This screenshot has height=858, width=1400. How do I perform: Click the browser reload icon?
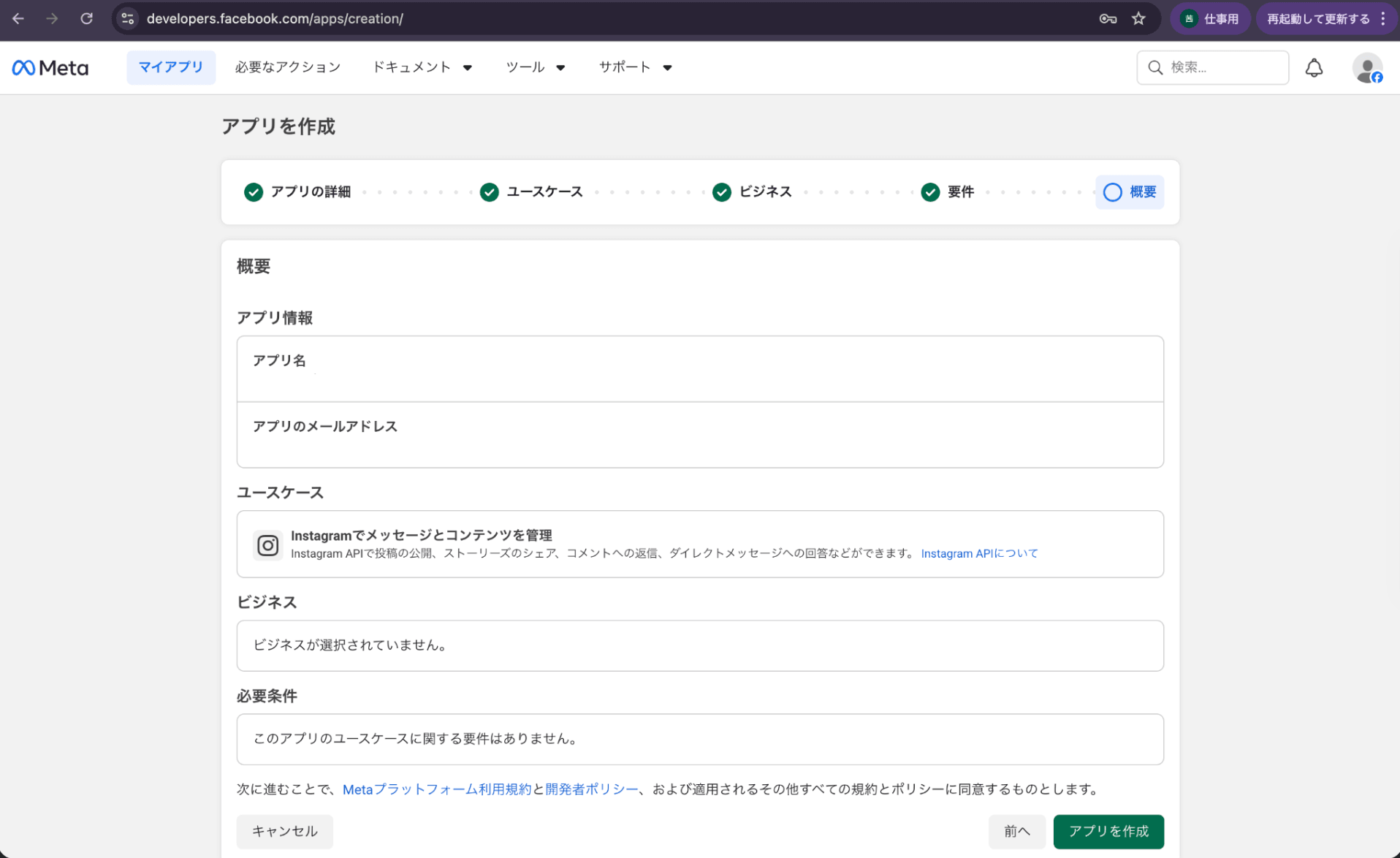click(x=86, y=19)
